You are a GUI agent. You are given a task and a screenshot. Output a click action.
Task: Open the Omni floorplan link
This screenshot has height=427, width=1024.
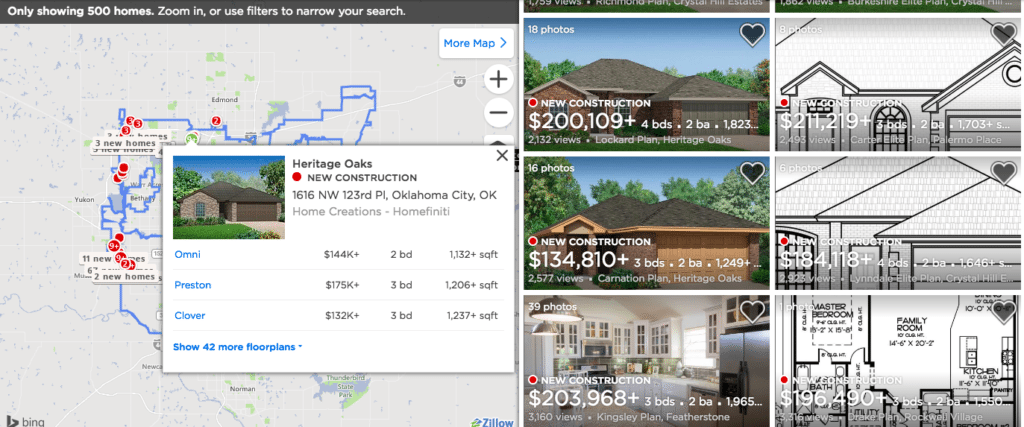coord(187,255)
